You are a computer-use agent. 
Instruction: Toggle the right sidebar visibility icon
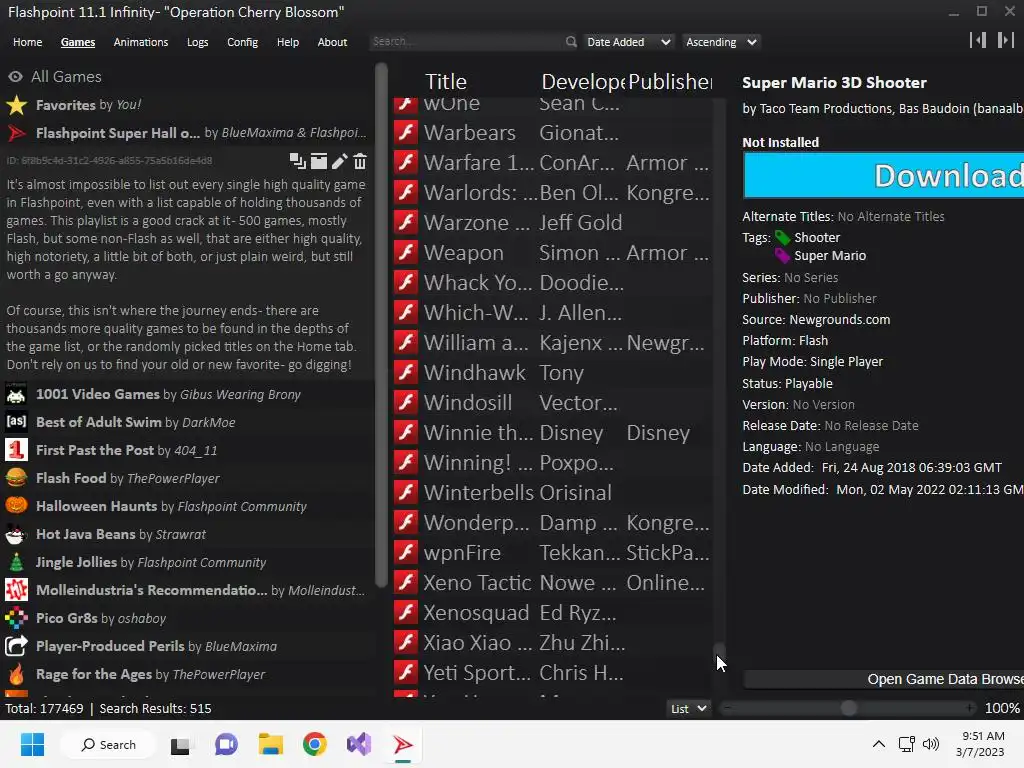coord(1005,40)
